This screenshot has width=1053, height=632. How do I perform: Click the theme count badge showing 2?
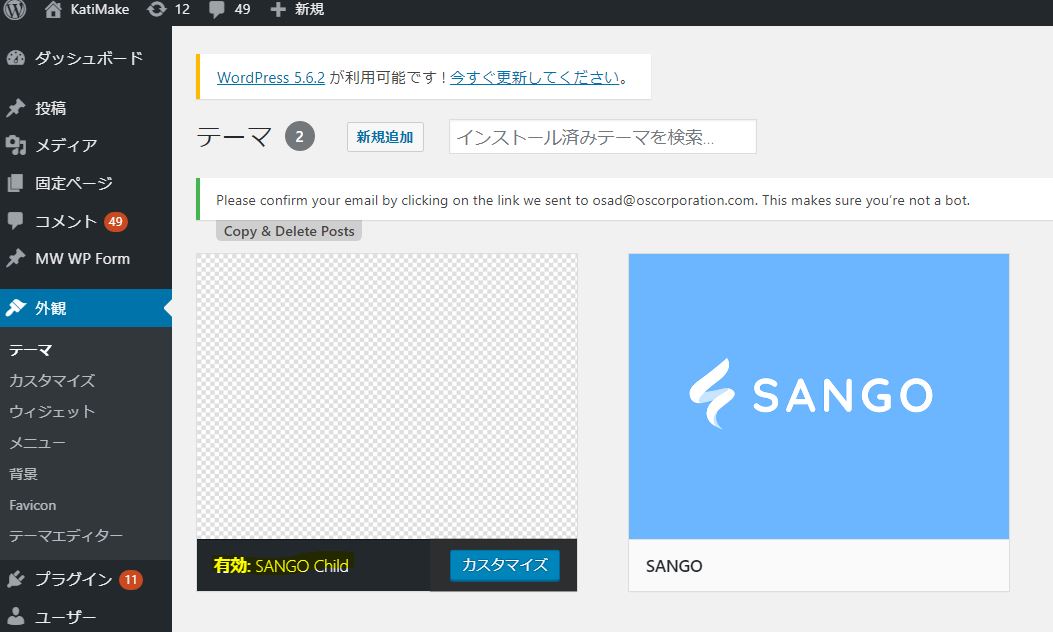click(300, 136)
